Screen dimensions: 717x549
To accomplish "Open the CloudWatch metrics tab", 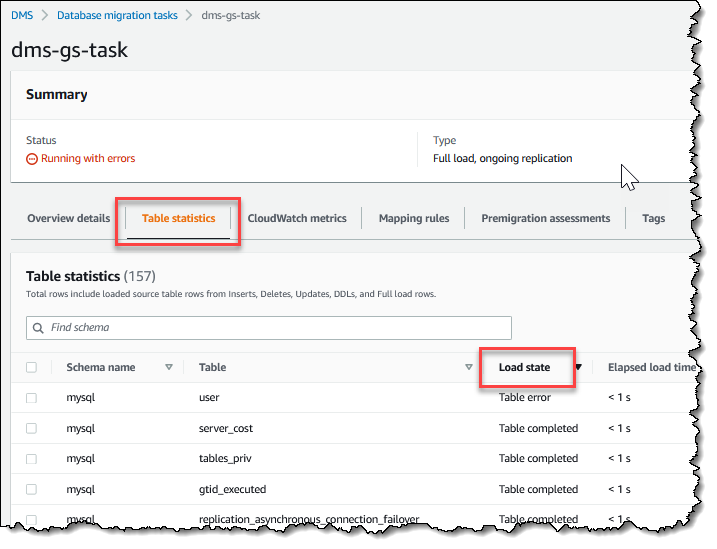I will [297, 218].
